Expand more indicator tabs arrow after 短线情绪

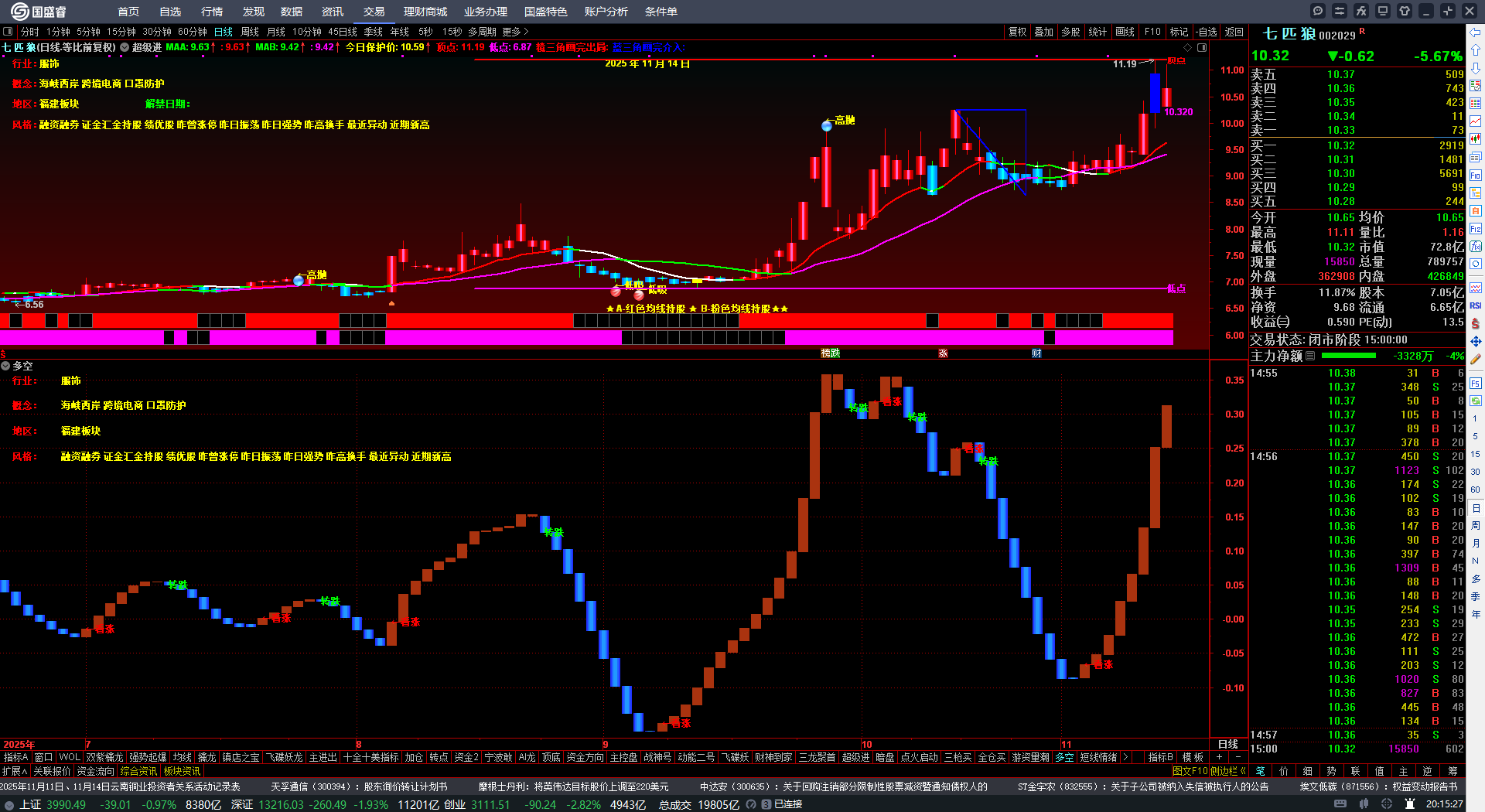pyautogui.click(x=1125, y=757)
